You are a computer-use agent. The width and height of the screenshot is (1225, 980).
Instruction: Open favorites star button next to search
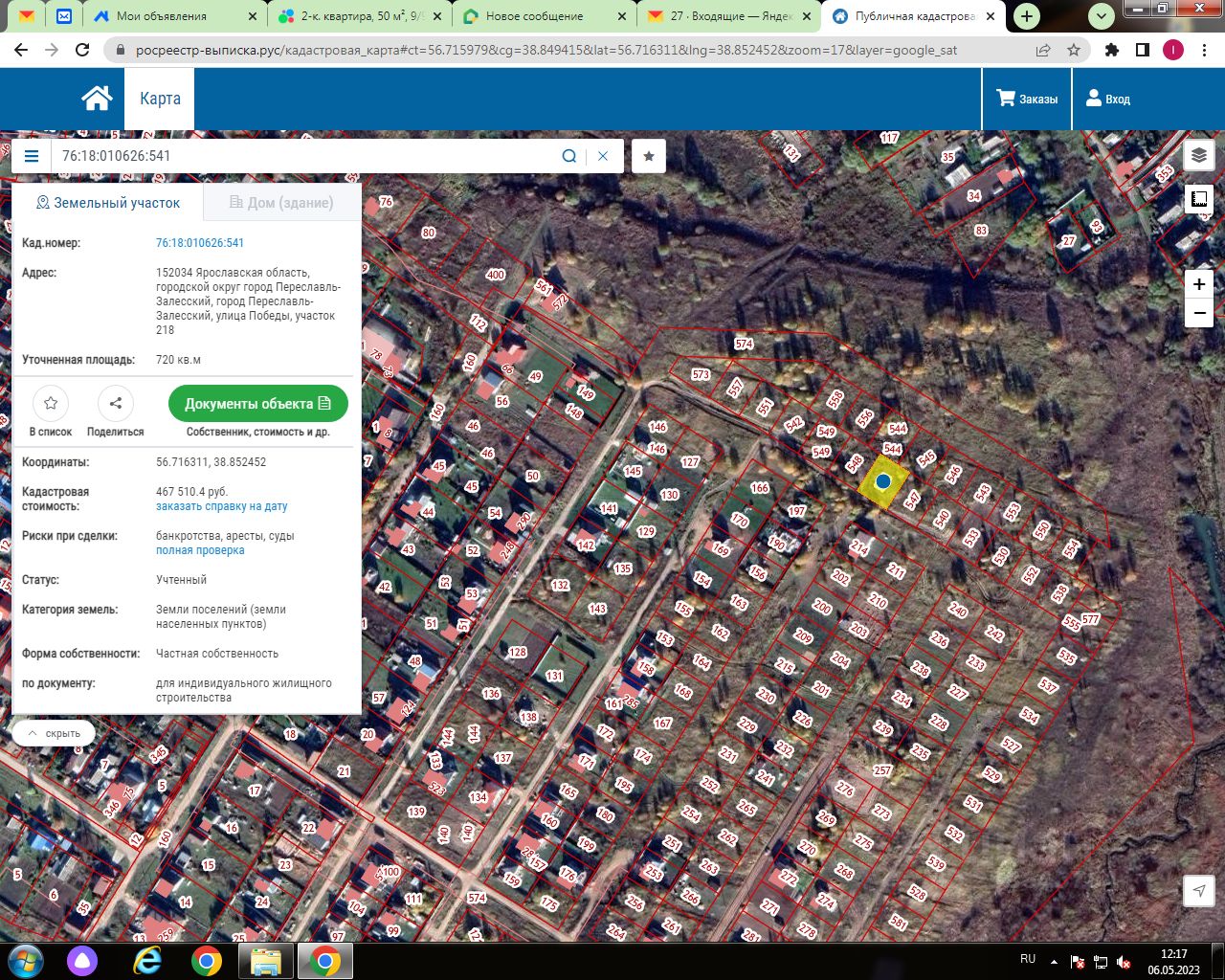tap(649, 156)
